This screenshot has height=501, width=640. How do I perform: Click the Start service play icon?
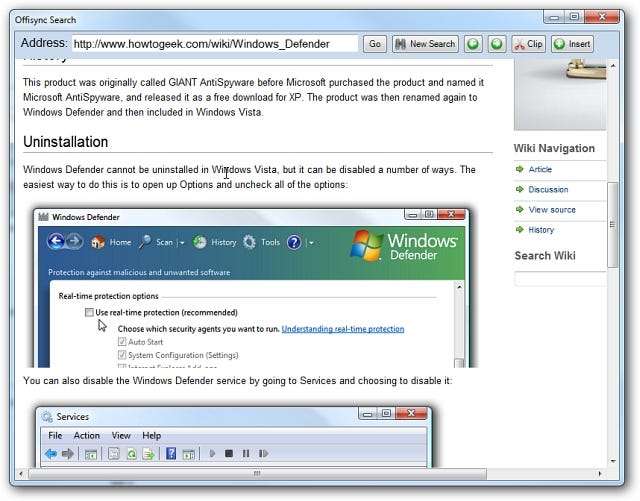[x=212, y=454]
